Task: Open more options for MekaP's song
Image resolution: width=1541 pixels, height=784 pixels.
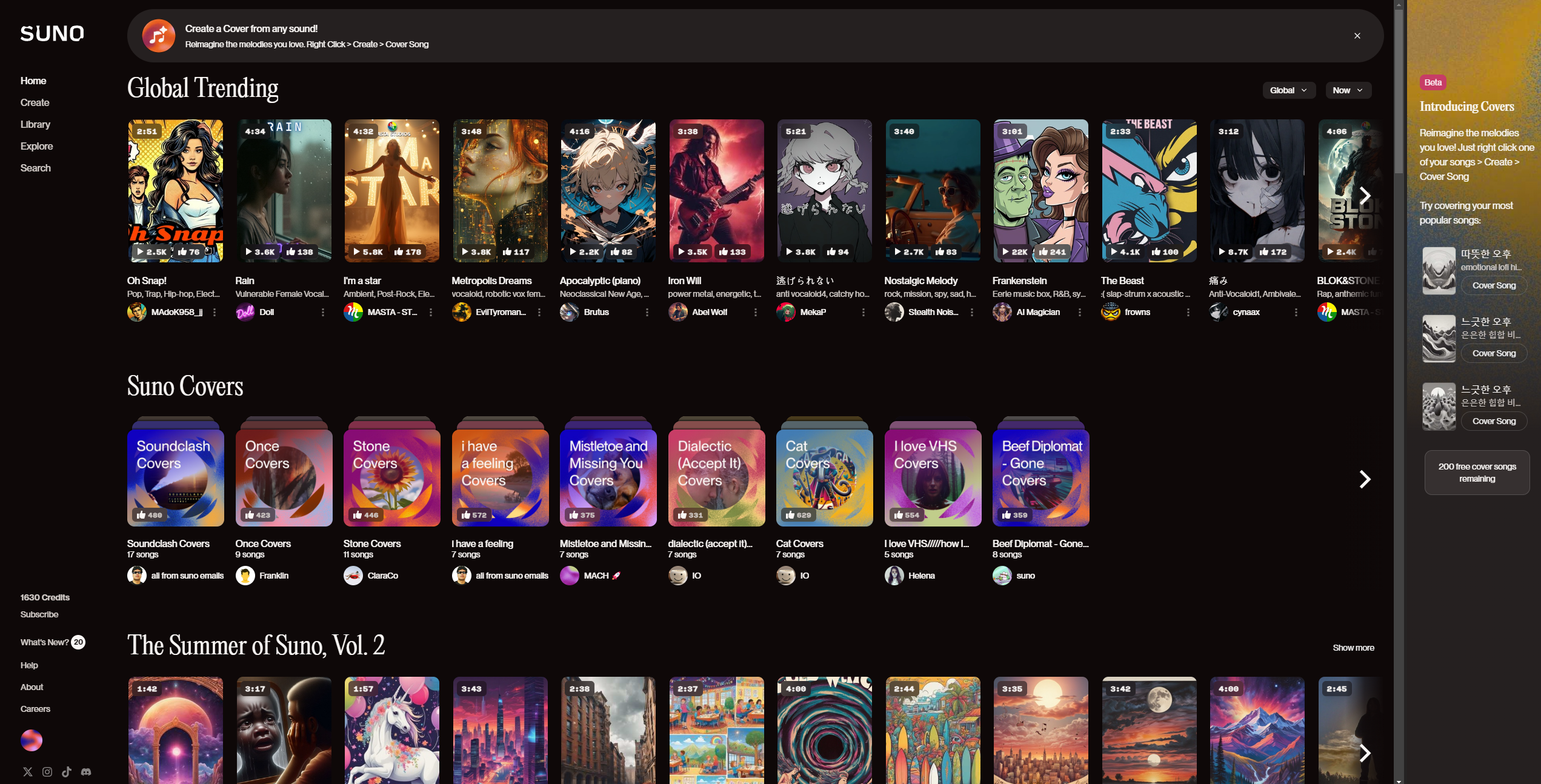Action: 864,312
